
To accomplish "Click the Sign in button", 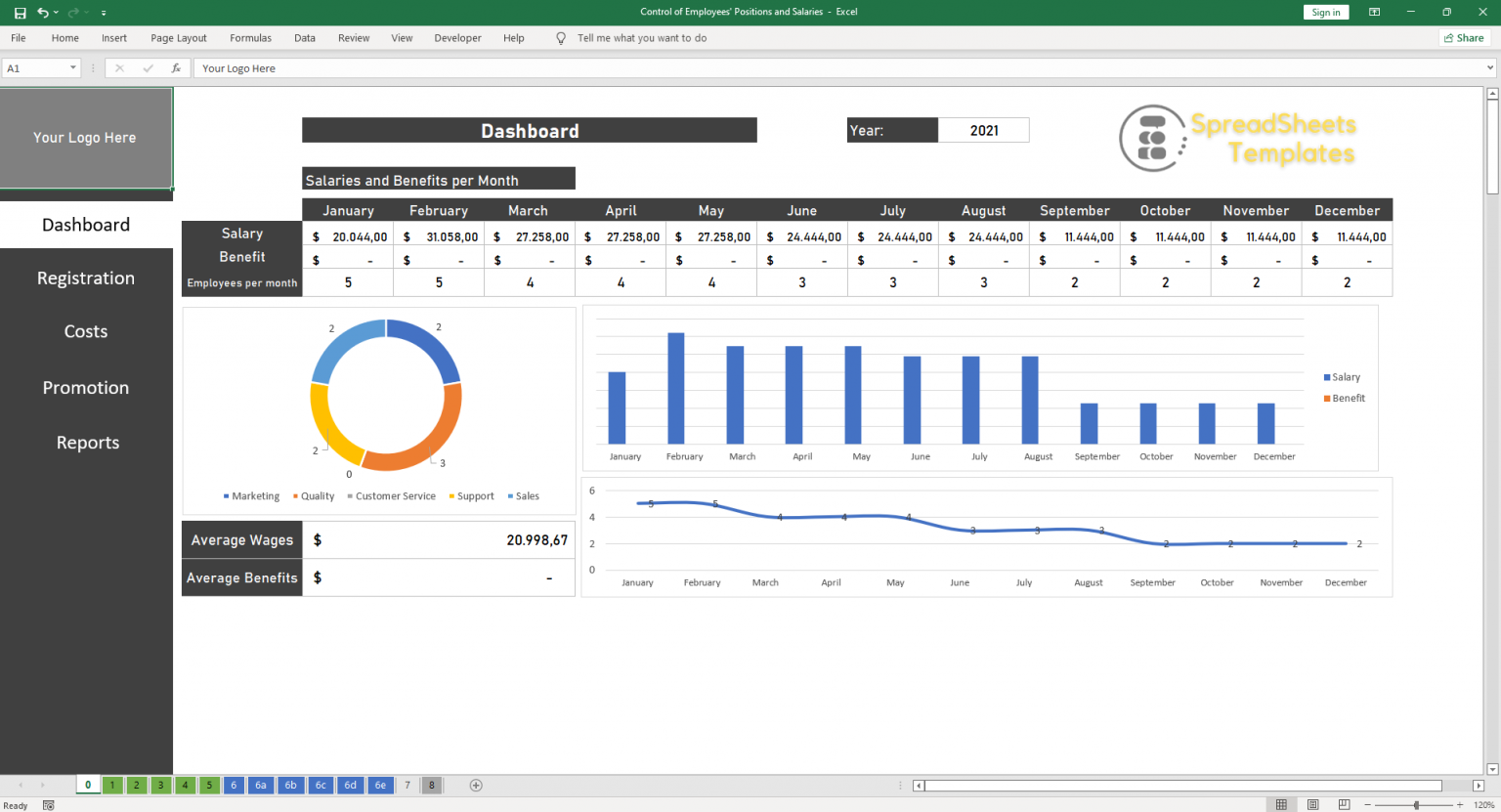I will pos(1325,12).
